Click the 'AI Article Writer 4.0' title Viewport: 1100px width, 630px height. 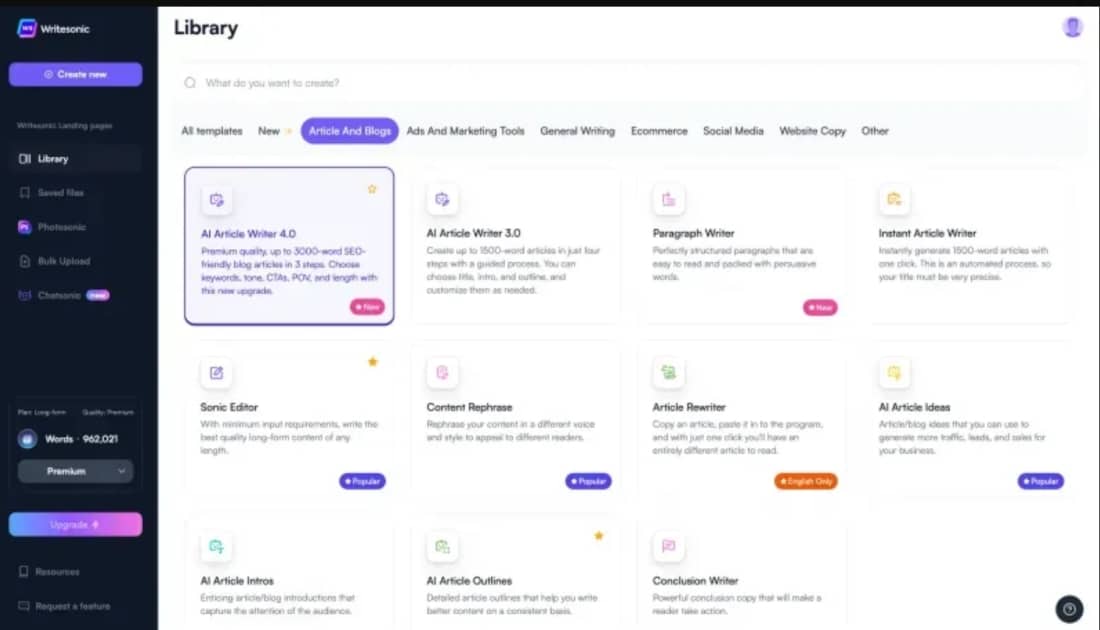[x=248, y=234]
